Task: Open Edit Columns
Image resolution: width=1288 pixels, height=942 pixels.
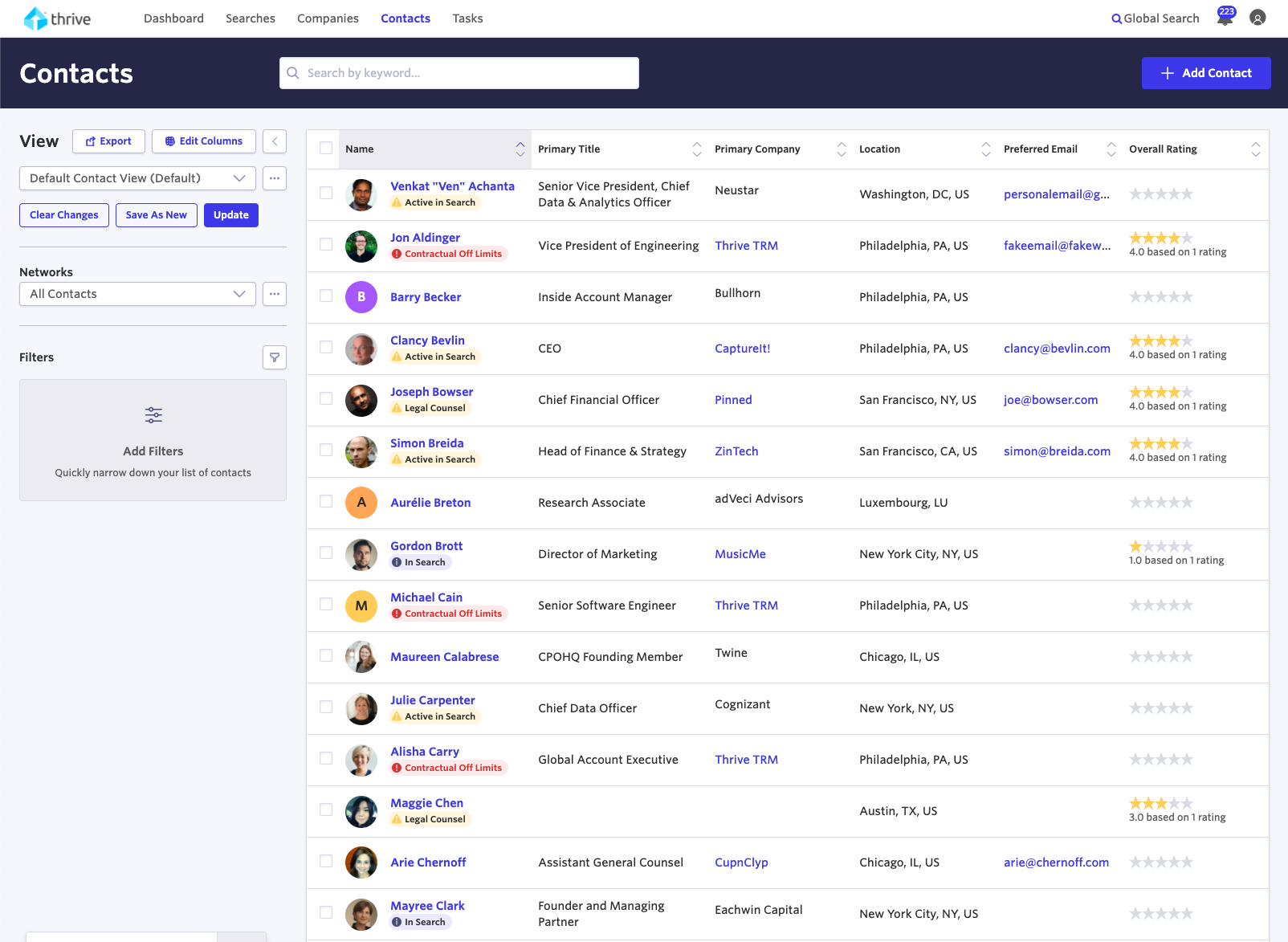Action: tap(204, 141)
